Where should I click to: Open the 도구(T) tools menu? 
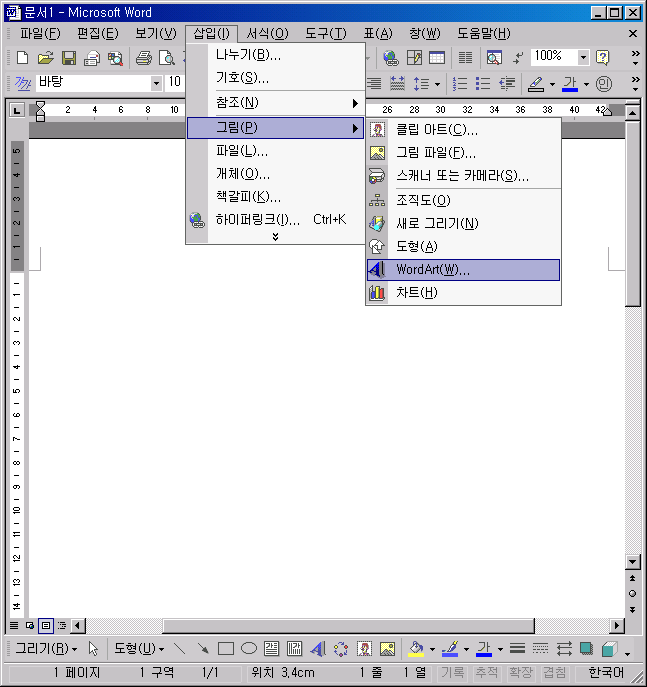(325, 33)
